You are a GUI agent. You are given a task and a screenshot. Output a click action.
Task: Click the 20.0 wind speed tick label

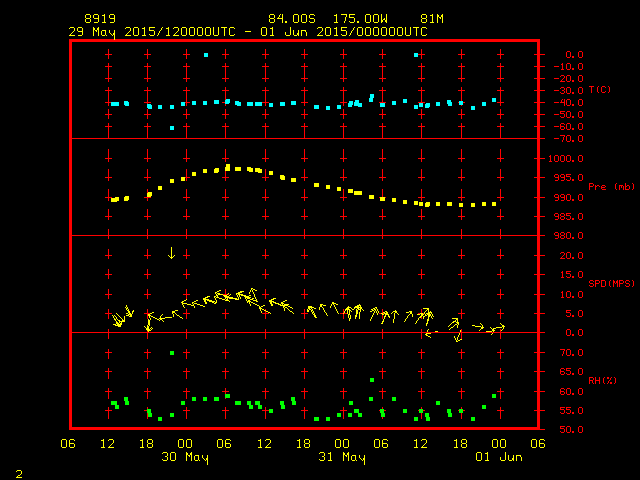(571, 256)
